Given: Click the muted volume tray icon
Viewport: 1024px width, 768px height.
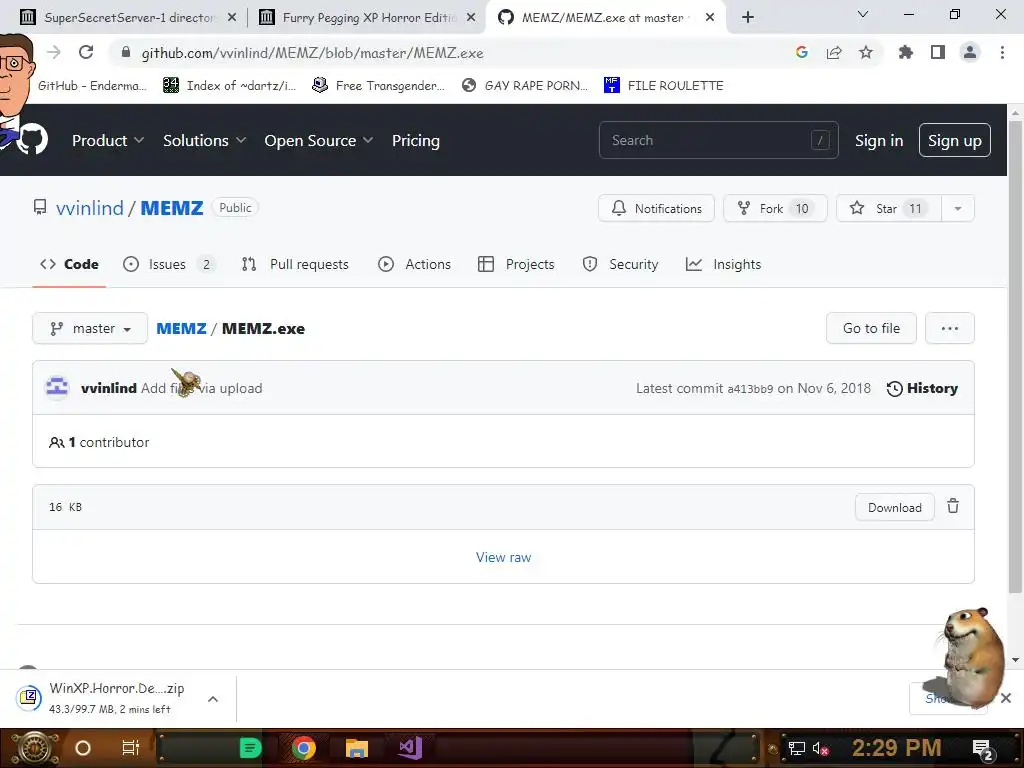Looking at the screenshot, I should pos(820,748).
